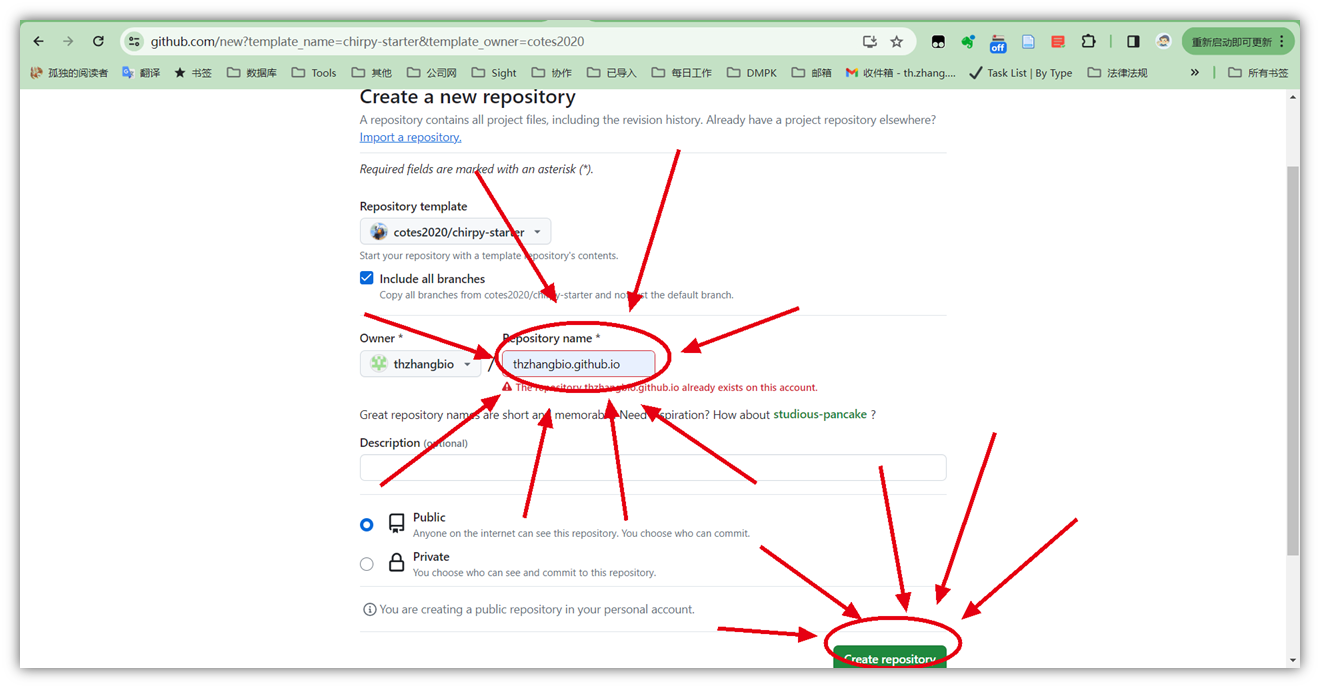Viewport: 1320px width, 688px height.
Task: Open the thzhangbio Owner dropdown
Action: tap(420, 364)
